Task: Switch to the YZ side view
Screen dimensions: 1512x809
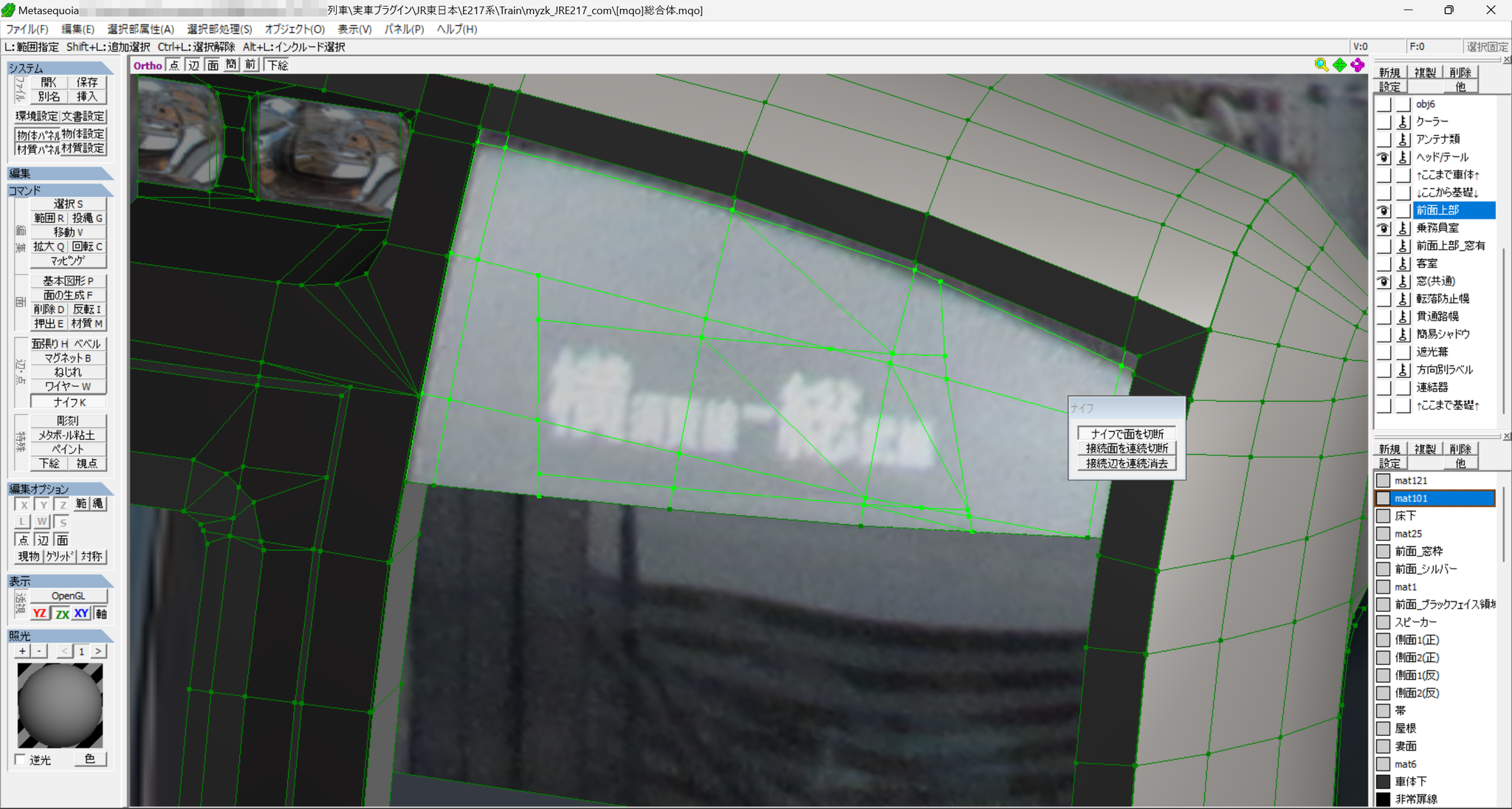Action: coord(40,613)
